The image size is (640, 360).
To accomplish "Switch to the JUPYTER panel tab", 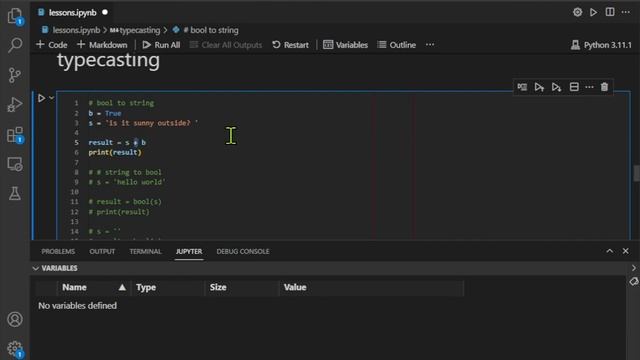I will click(x=189, y=251).
